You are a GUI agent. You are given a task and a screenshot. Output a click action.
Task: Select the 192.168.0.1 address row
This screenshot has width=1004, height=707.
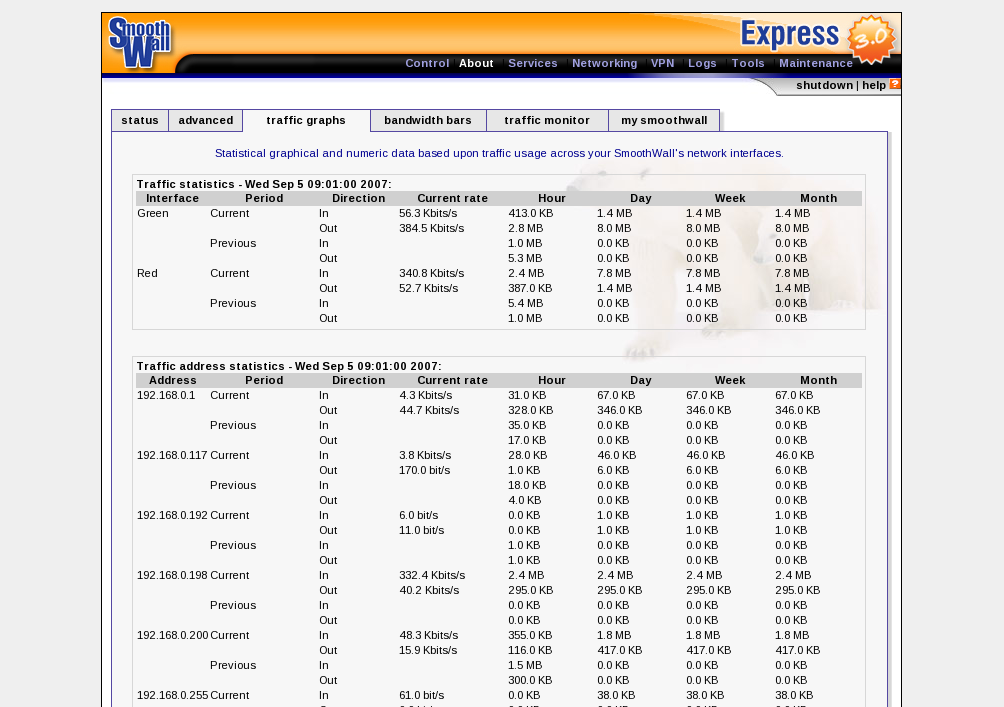166,396
